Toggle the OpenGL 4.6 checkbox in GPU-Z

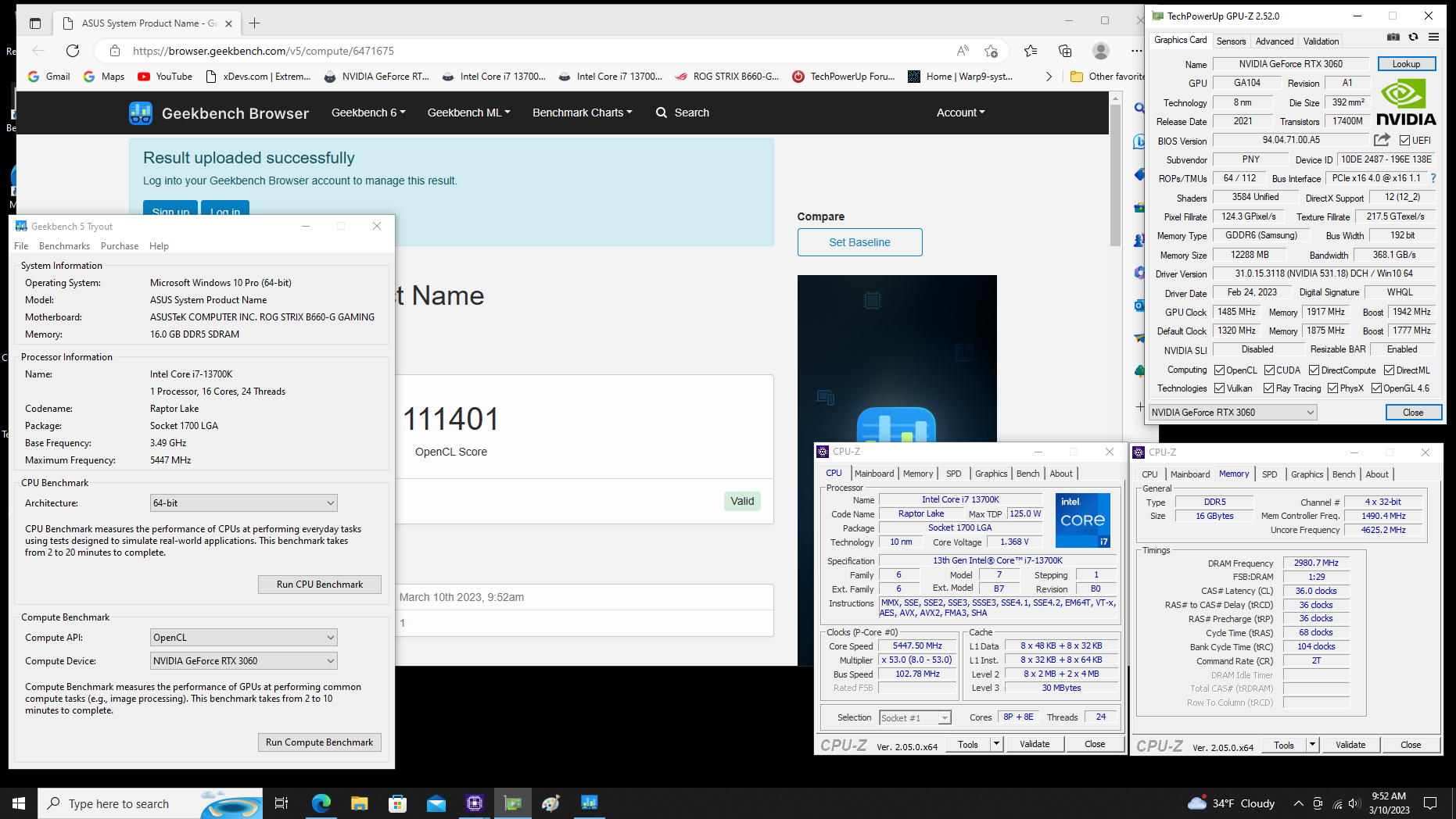pos(1377,388)
